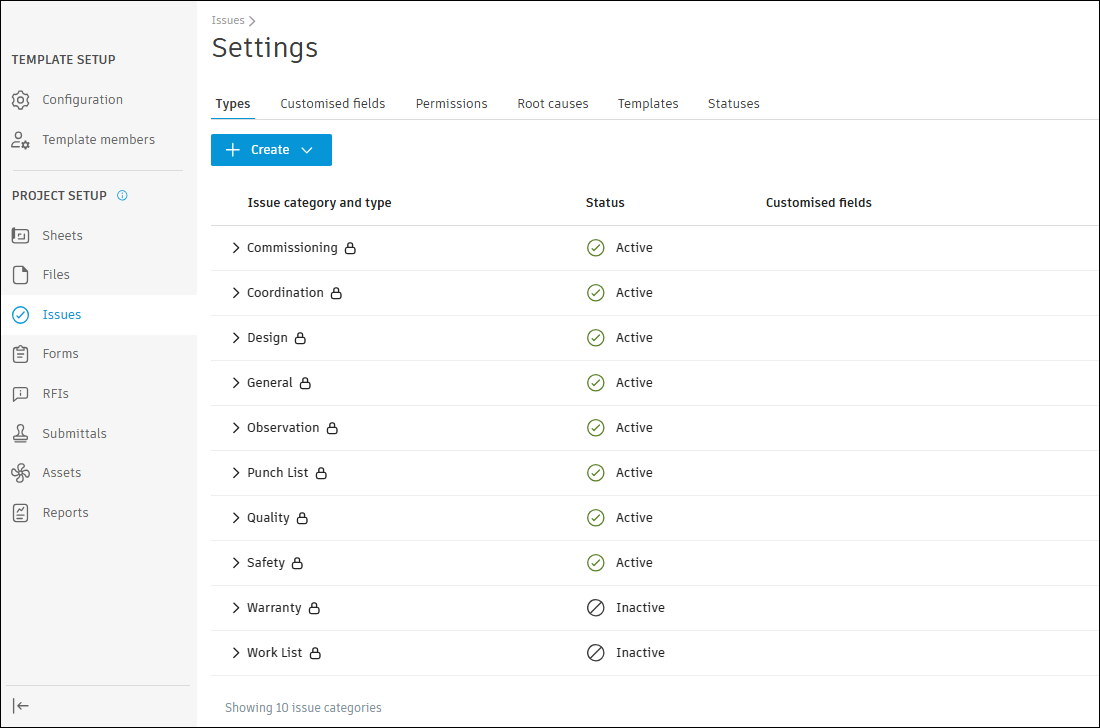Expand the Warranty issue category

tap(236, 608)
